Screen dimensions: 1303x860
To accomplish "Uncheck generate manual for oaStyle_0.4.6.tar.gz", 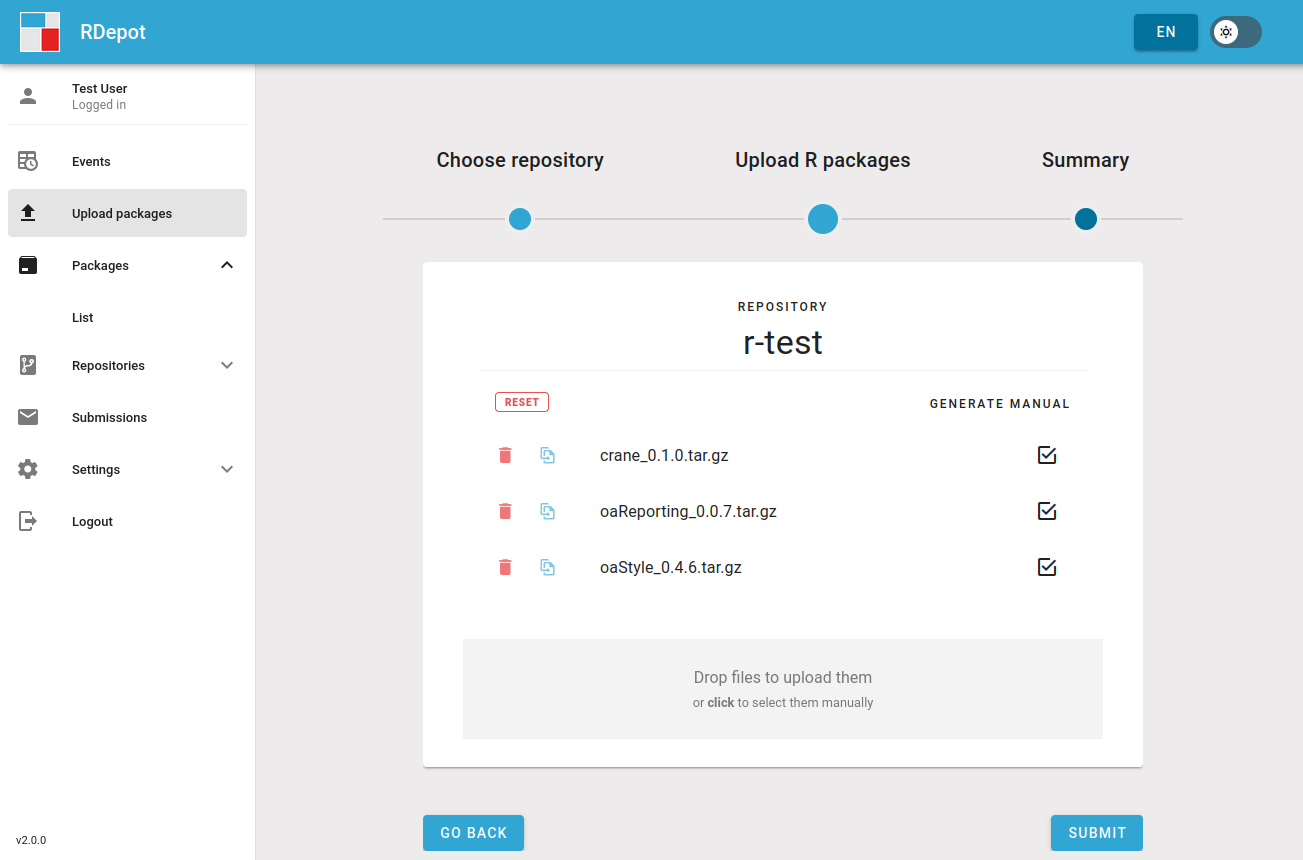I will (x=1047, y=567).
